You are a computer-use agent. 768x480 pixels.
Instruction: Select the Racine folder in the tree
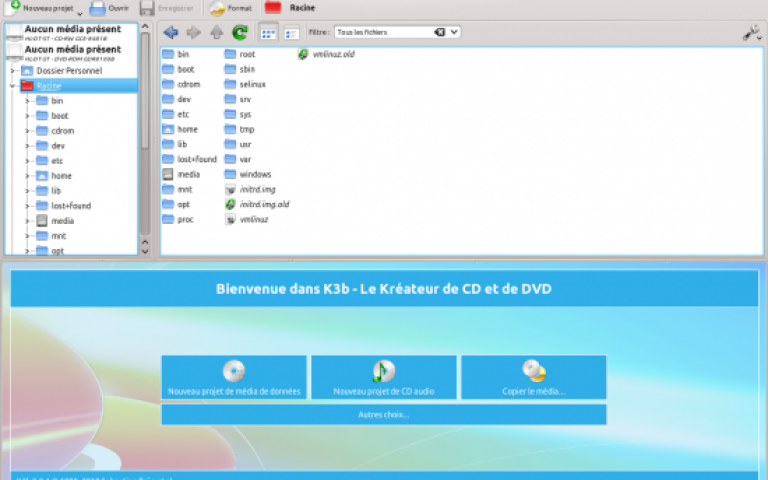pyautogui.click(x=48, y=86)
